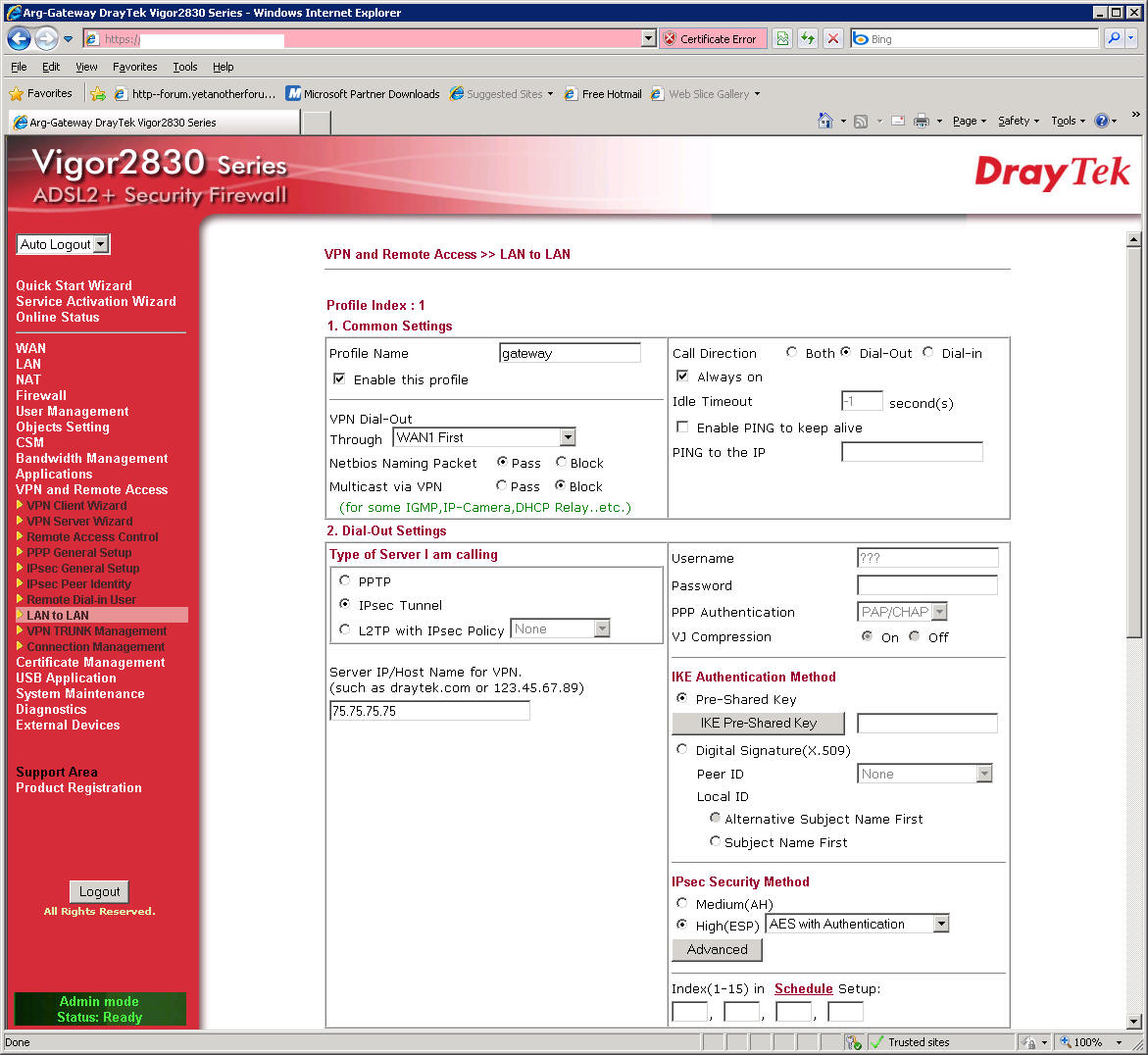Select L2TP with IPsec Policy radio
Screen dimensions: 1148x1055
coord(344,629)
